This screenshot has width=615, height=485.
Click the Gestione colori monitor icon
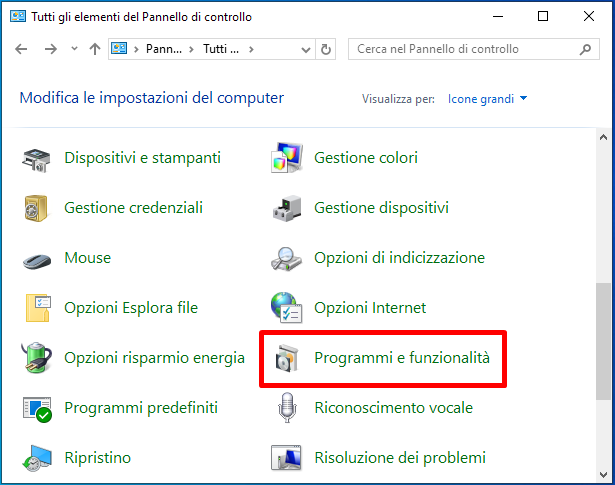(x=287, y=158)
